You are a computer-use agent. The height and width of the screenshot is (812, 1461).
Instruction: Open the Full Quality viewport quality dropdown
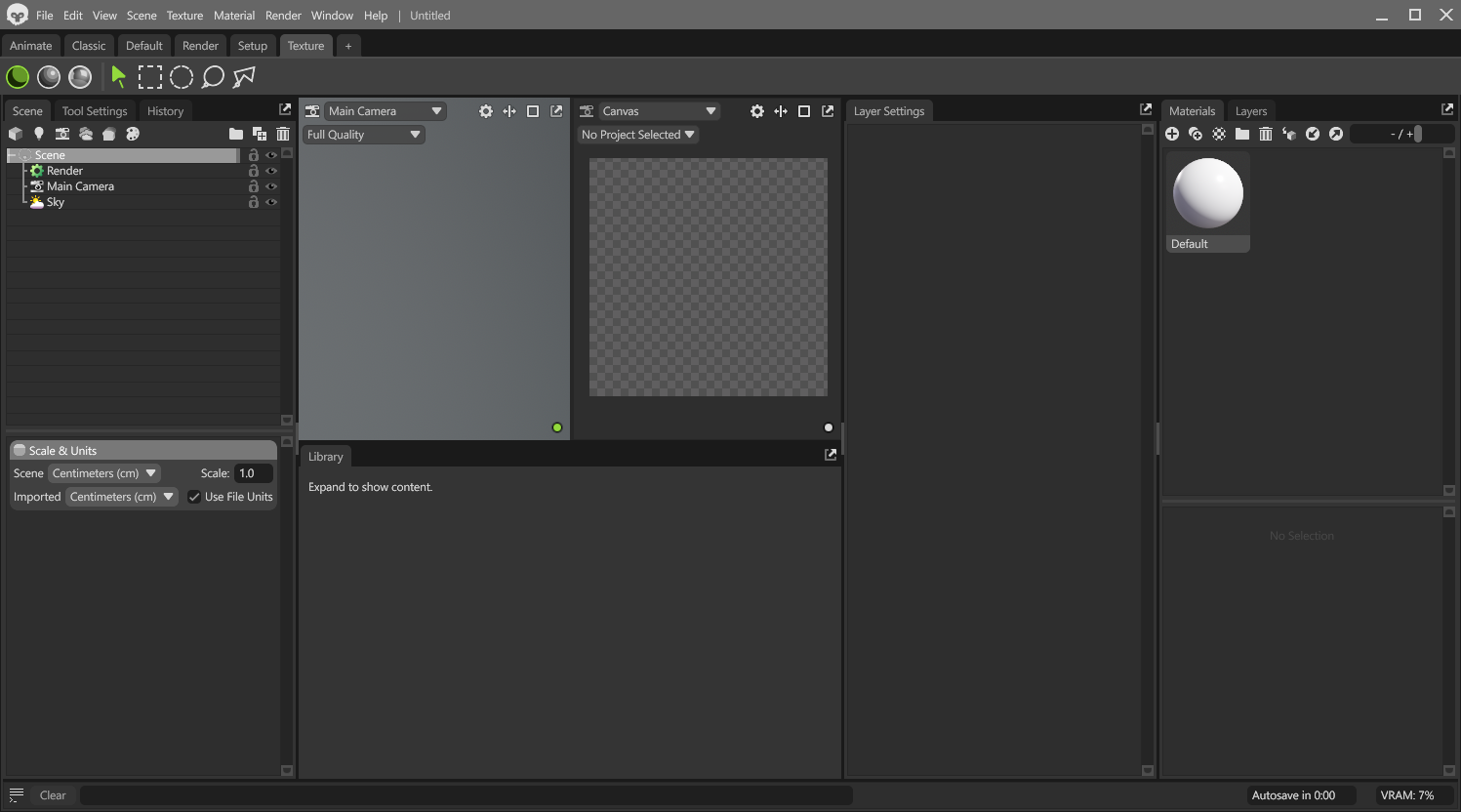tap(363, 134)
